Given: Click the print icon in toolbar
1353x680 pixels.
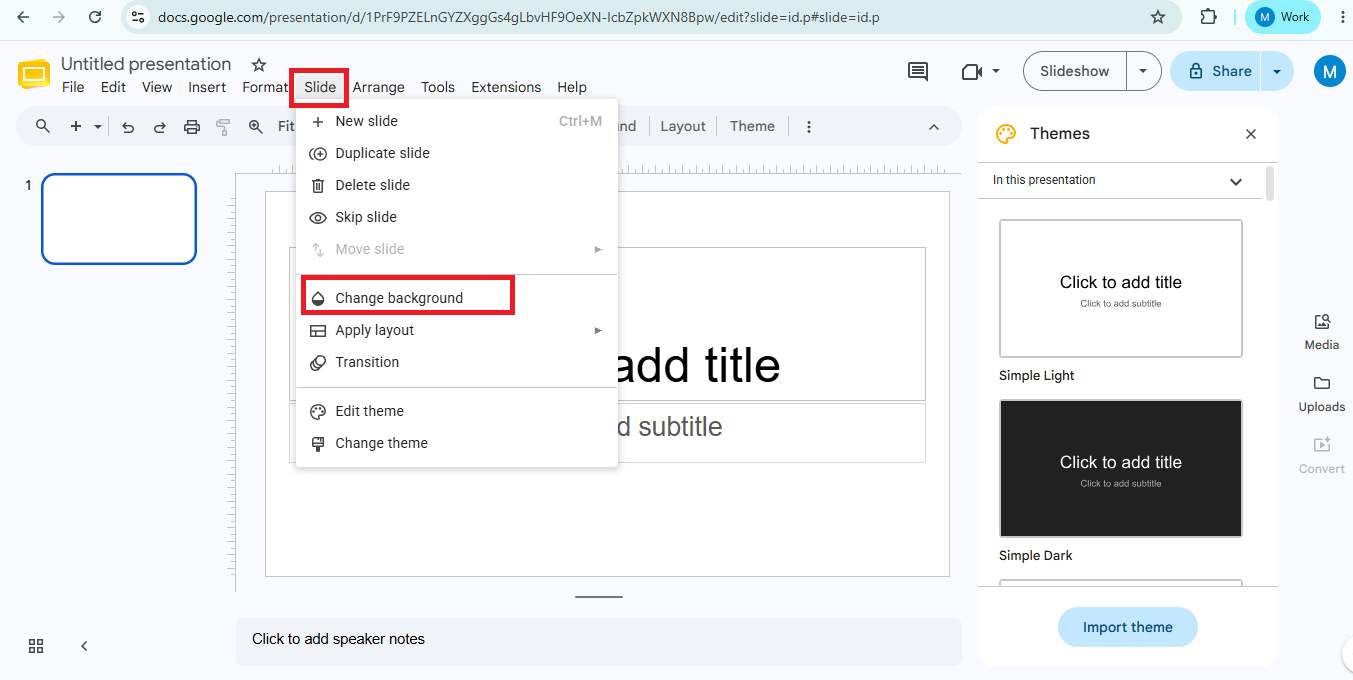Looking at the screenshot, I should (192, 126).
